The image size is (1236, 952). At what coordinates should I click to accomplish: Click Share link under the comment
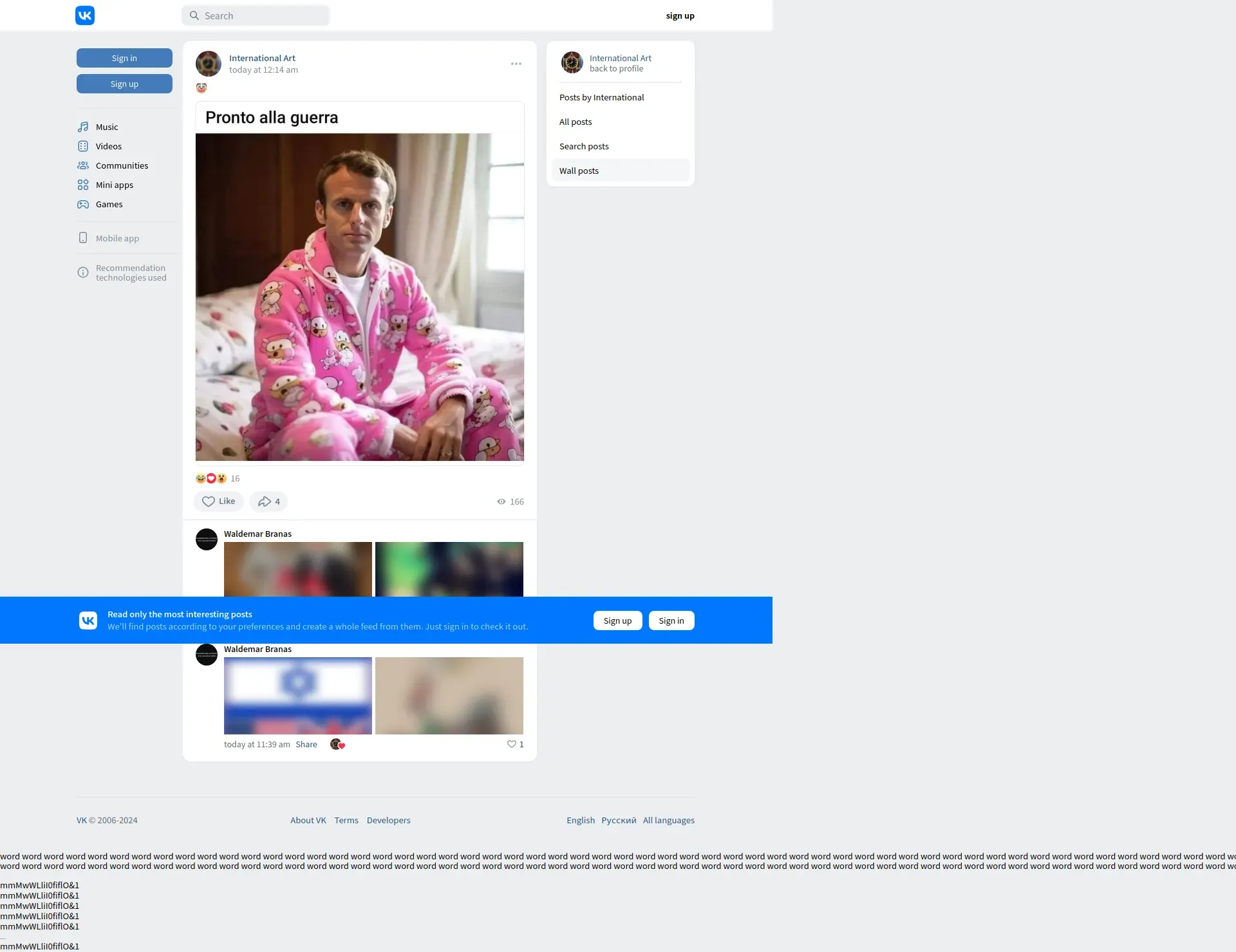point(306,744)
